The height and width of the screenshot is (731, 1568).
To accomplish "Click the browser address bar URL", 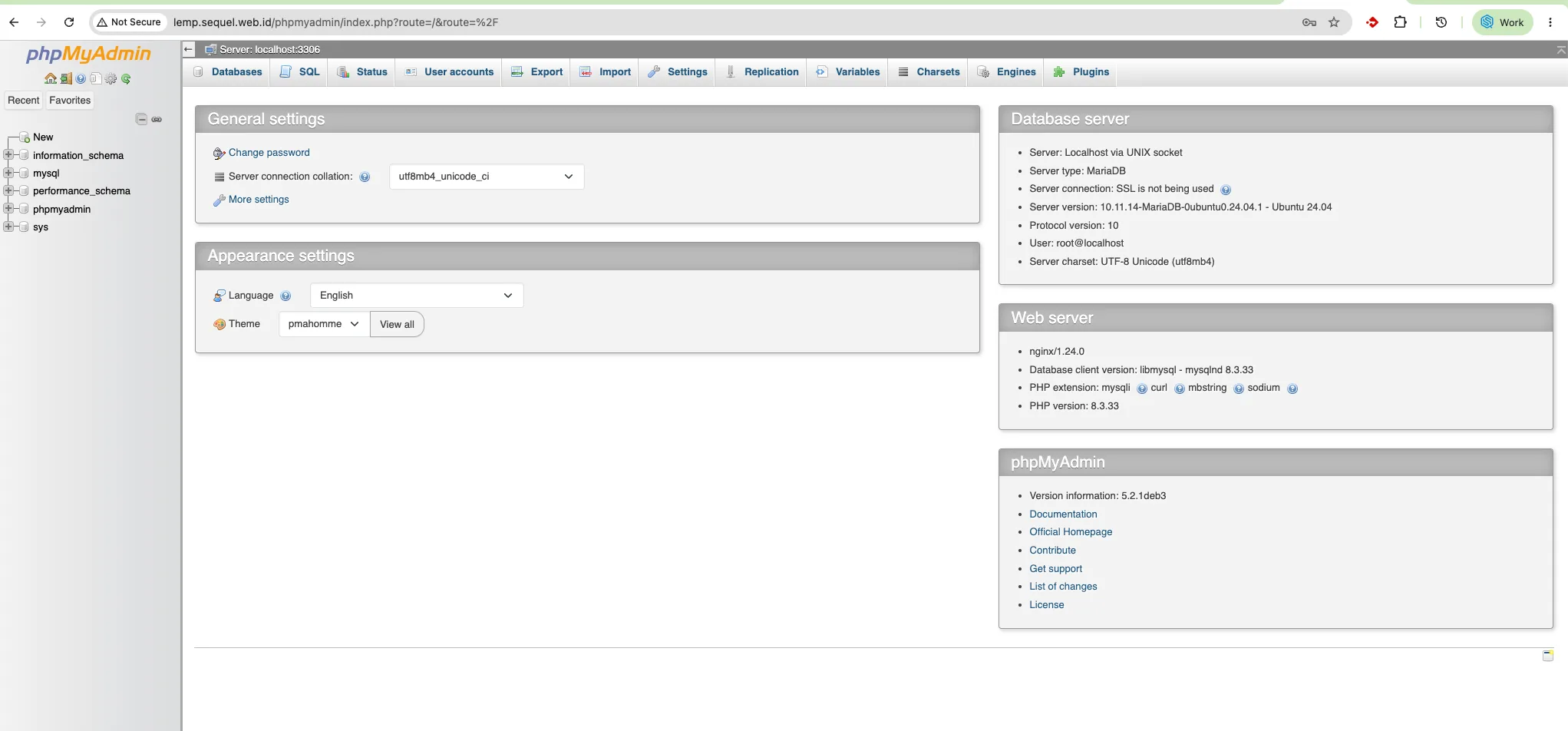I will (335, 22).
